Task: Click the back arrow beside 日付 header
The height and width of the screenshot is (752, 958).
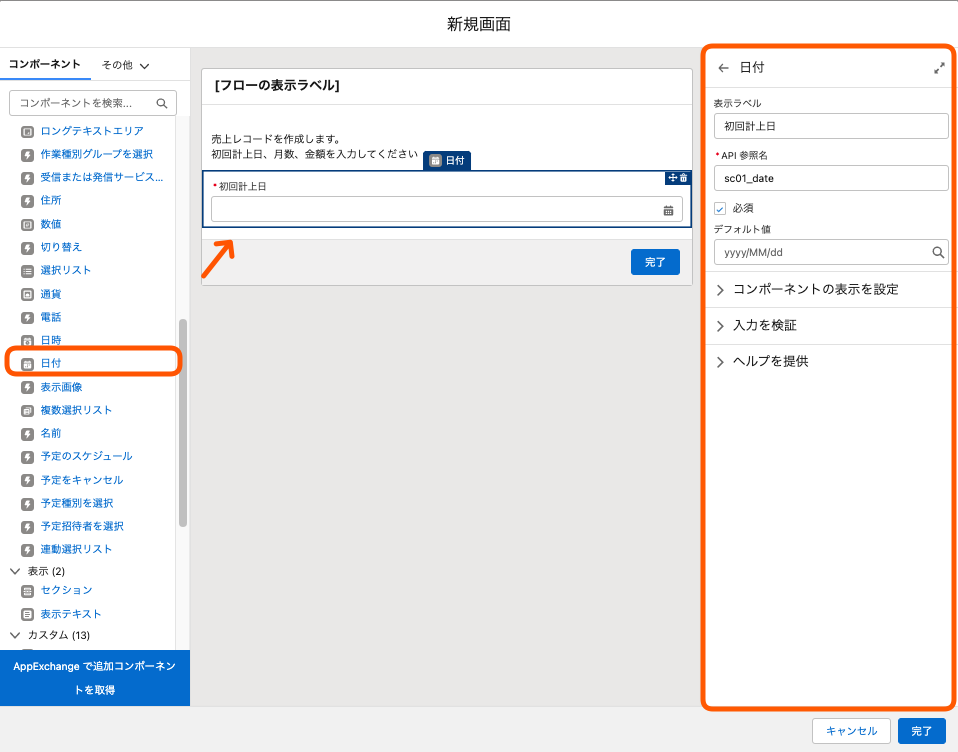Action: pos(723,68)
